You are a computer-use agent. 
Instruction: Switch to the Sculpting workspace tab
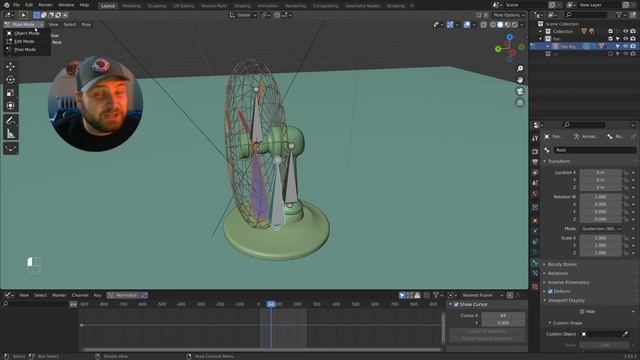tap(157, 6)
